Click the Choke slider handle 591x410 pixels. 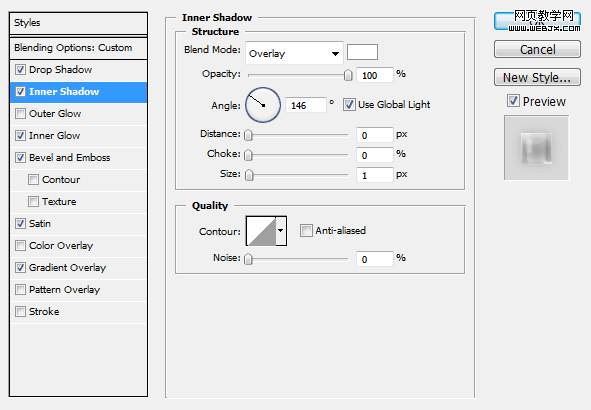[x=248, y=155]
